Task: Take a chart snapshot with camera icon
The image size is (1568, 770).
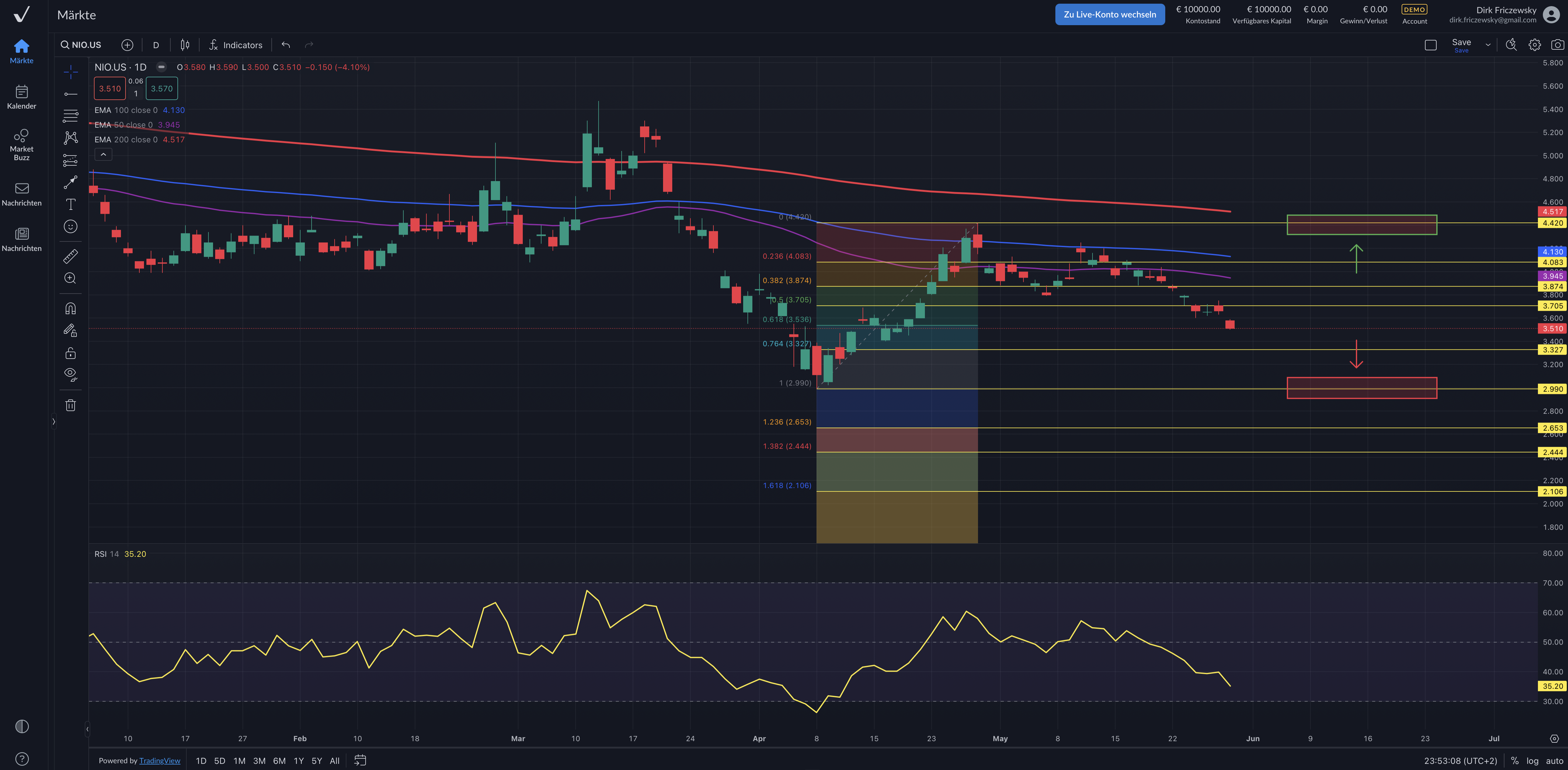Action: coord(1557,45)
